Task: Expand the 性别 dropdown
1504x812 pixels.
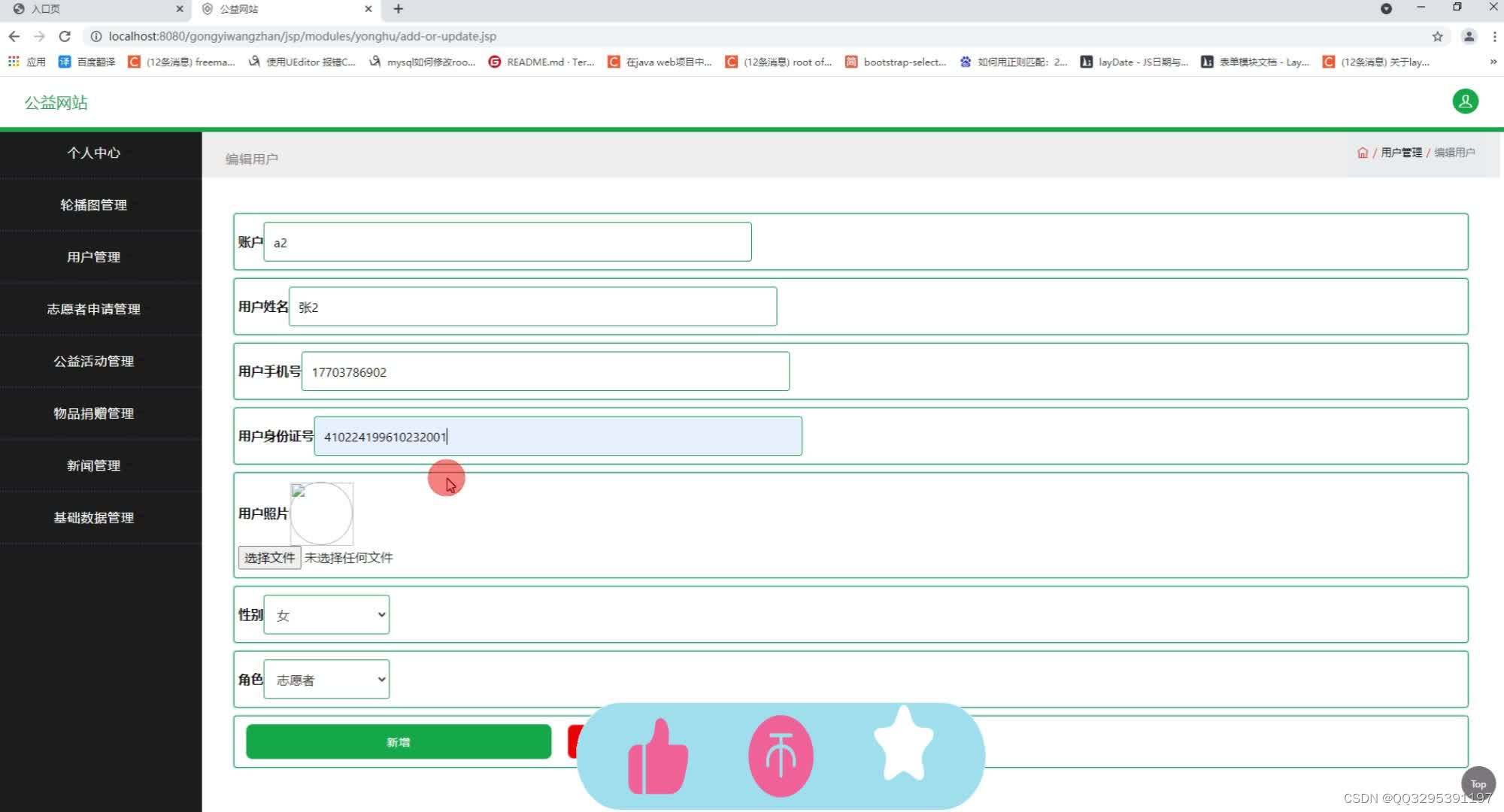Action: (326, 615)
